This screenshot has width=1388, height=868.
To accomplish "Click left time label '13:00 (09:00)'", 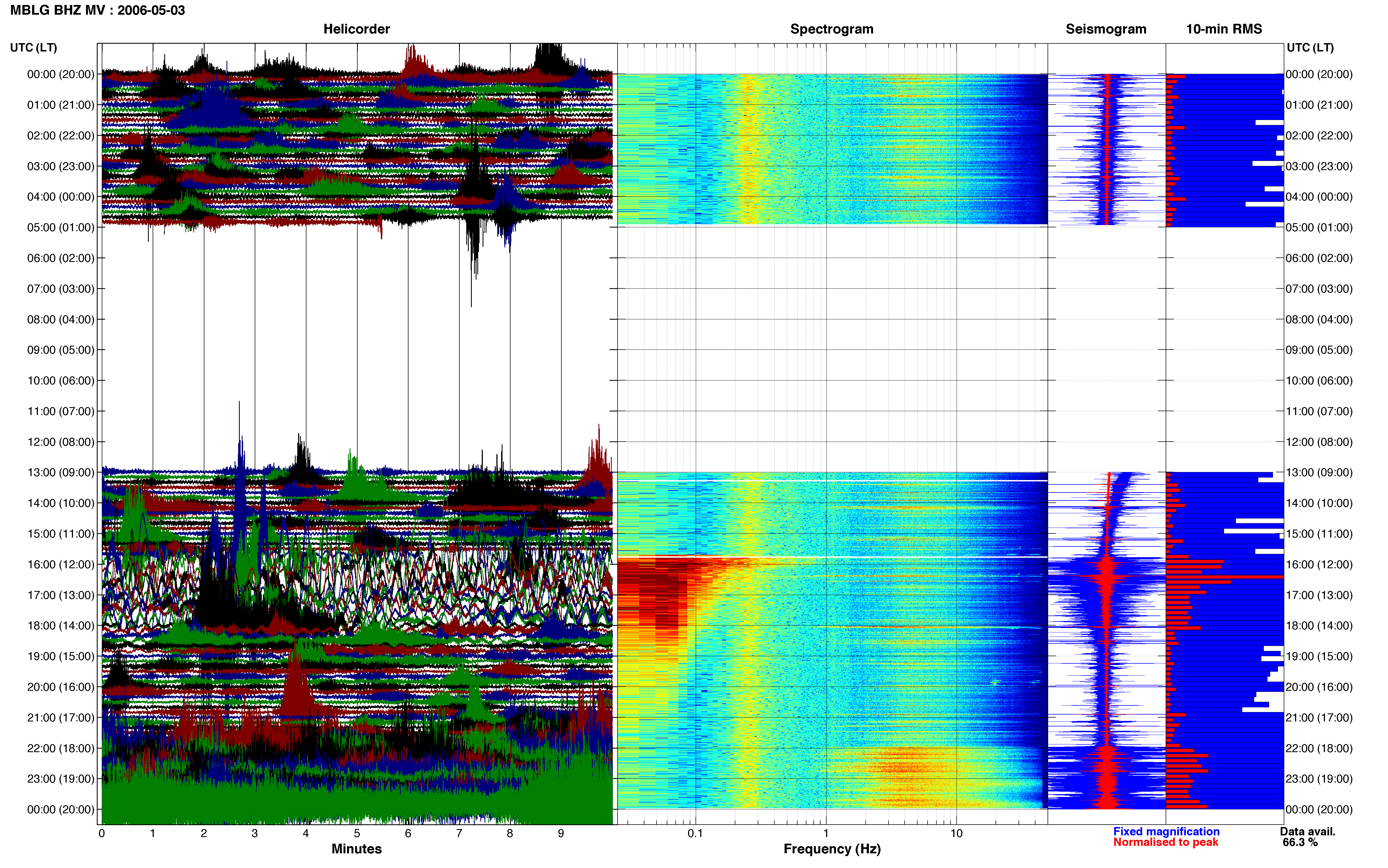I will coord(61,473).
